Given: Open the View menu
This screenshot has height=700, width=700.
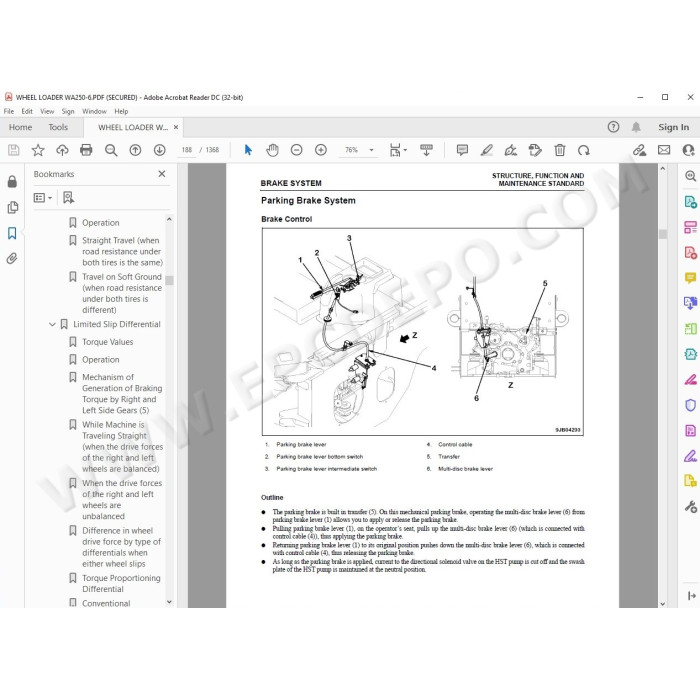Looking at the screenshot, I should tap(47, 111).
